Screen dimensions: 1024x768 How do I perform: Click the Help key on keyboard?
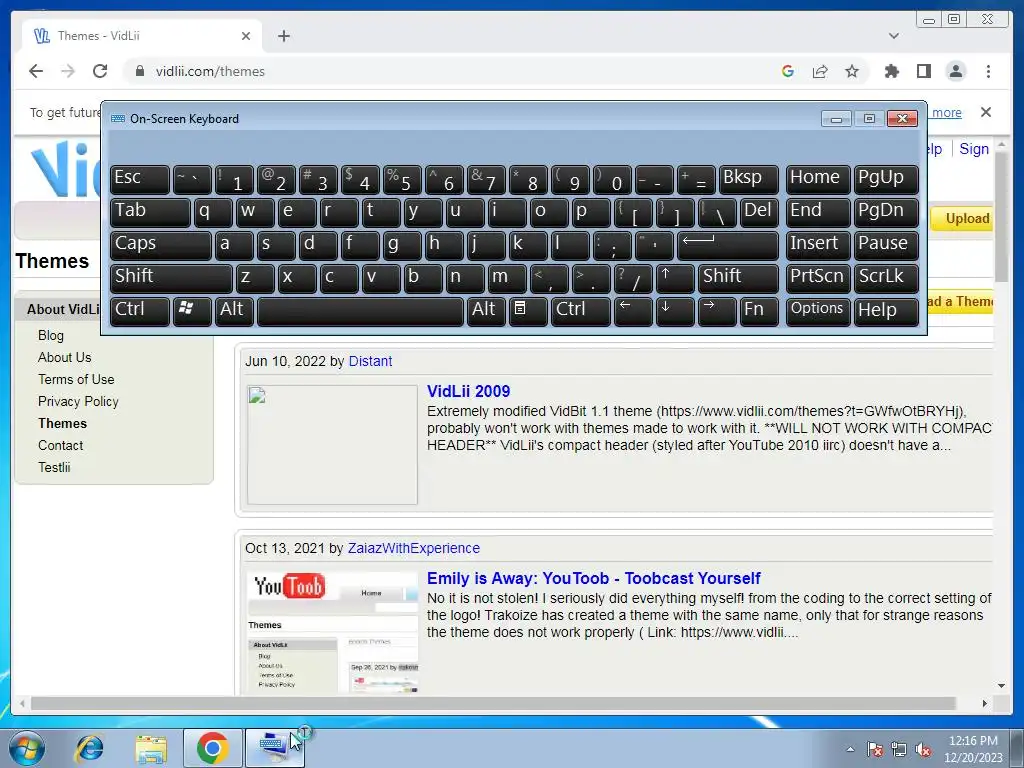[x=886, y=310]
